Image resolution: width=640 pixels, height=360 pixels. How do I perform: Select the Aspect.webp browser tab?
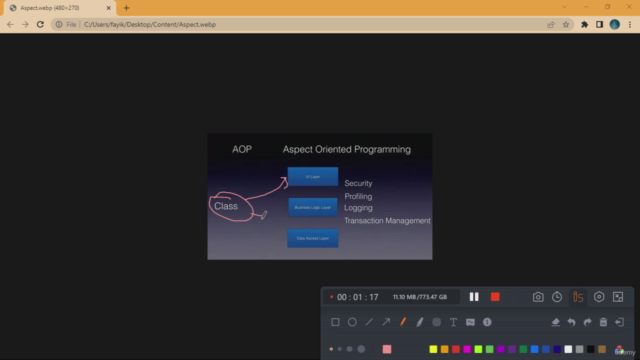click(59, 8)
